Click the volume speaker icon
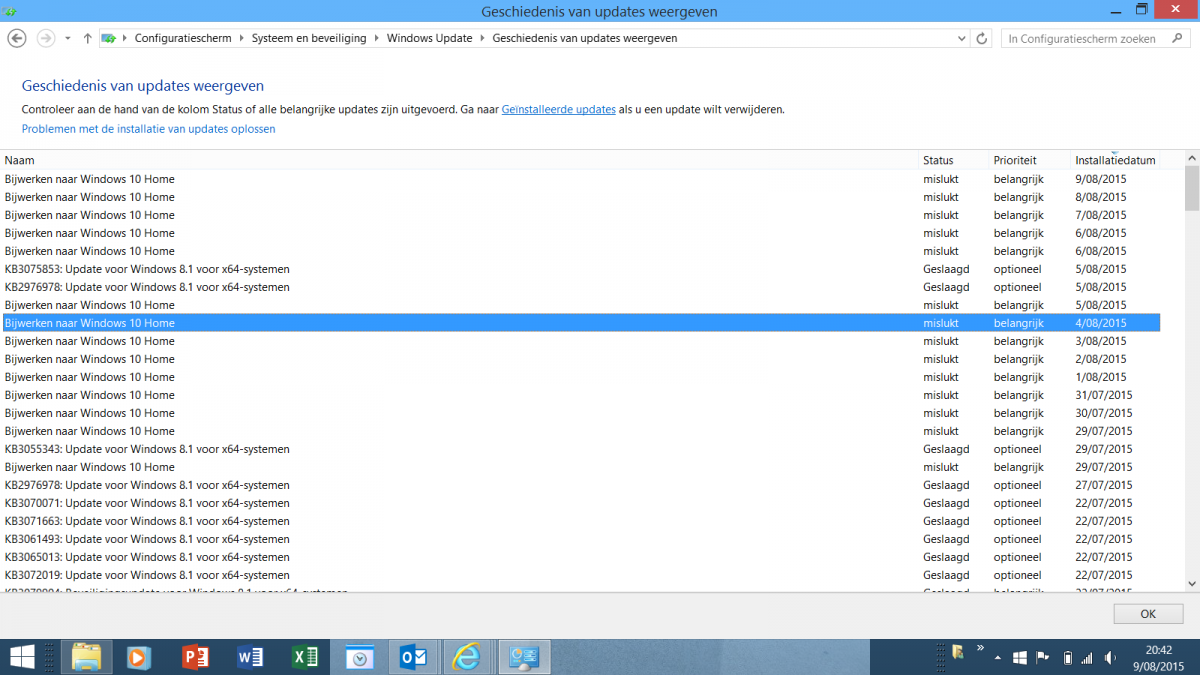Image resolution: width=1200 pixels, height=675 pixels. (x=1111, y=658)
